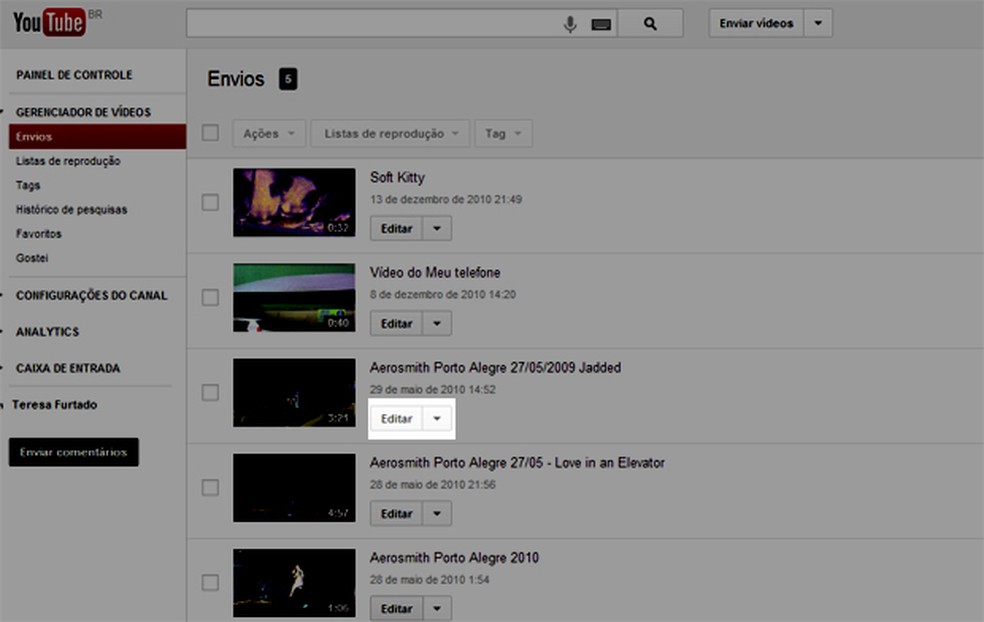Click Editar for Soft Kitty
The height and width of the screenshot is (622, 984).
click(x=396, y=228)
